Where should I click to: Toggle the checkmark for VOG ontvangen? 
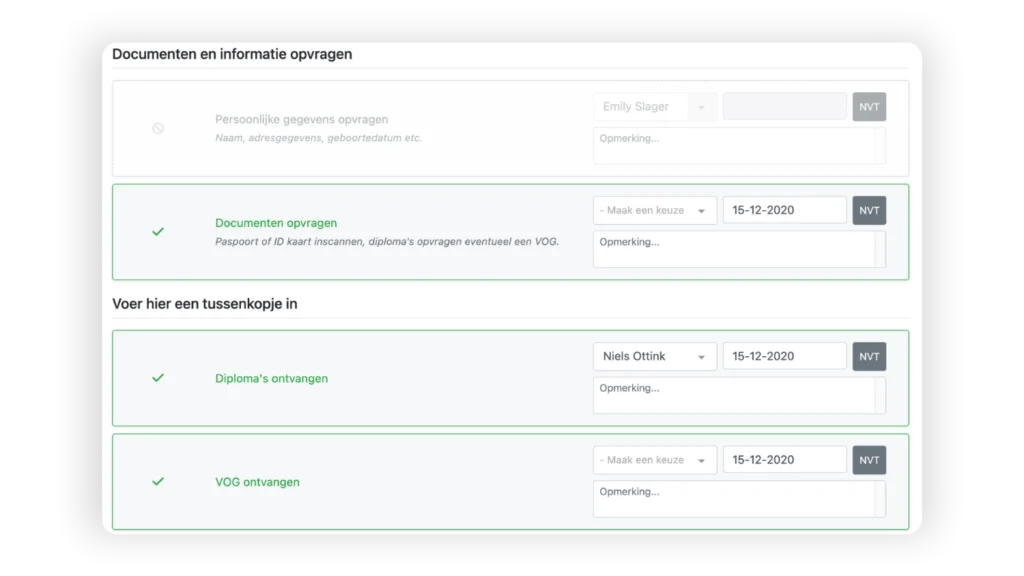(158, 482)
